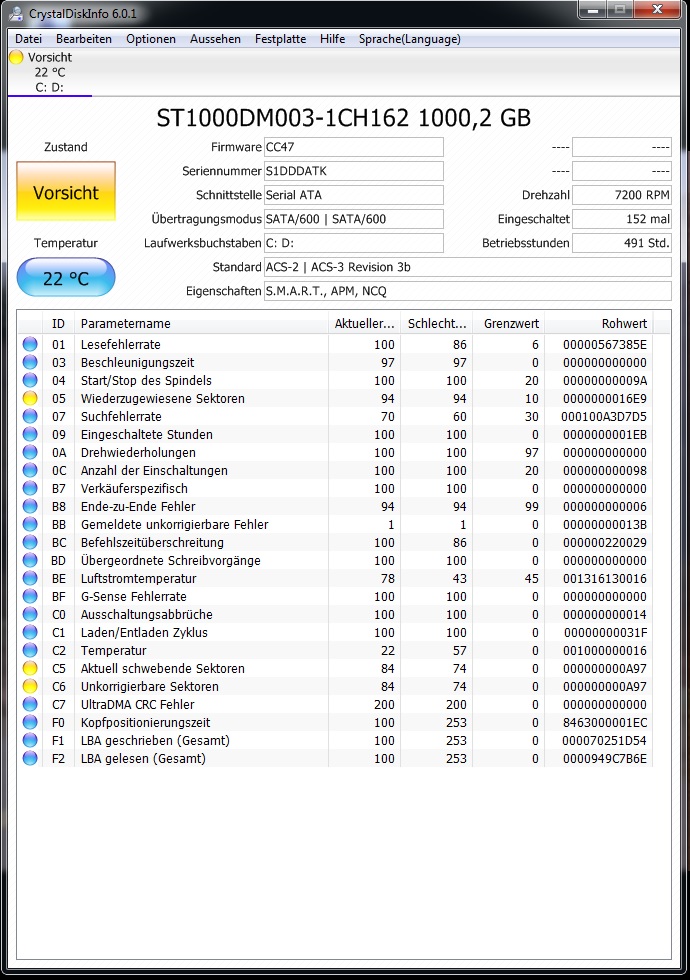Open the Optionen menu
The height and width of the screenshot is (980, 690).
click(151, 39)
